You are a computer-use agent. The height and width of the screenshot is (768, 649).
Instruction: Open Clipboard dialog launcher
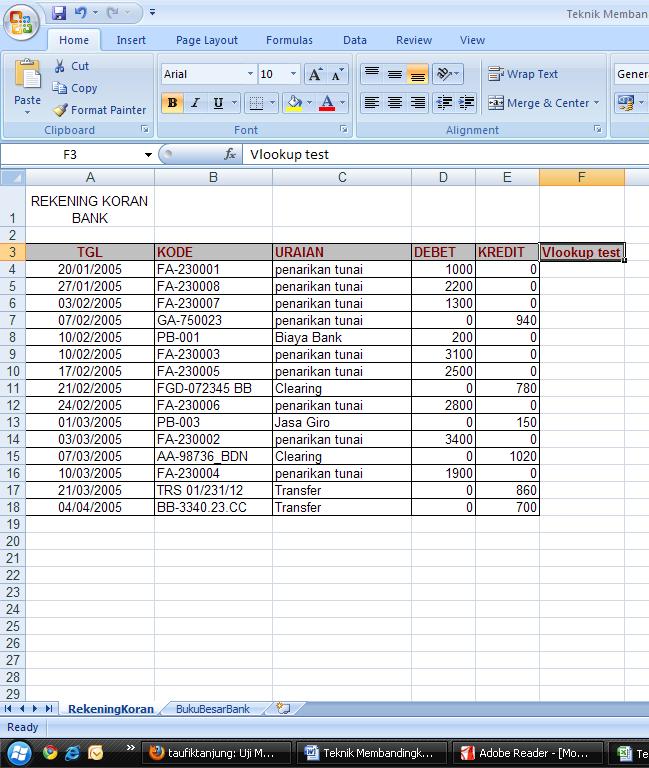[x=144, y=129]
